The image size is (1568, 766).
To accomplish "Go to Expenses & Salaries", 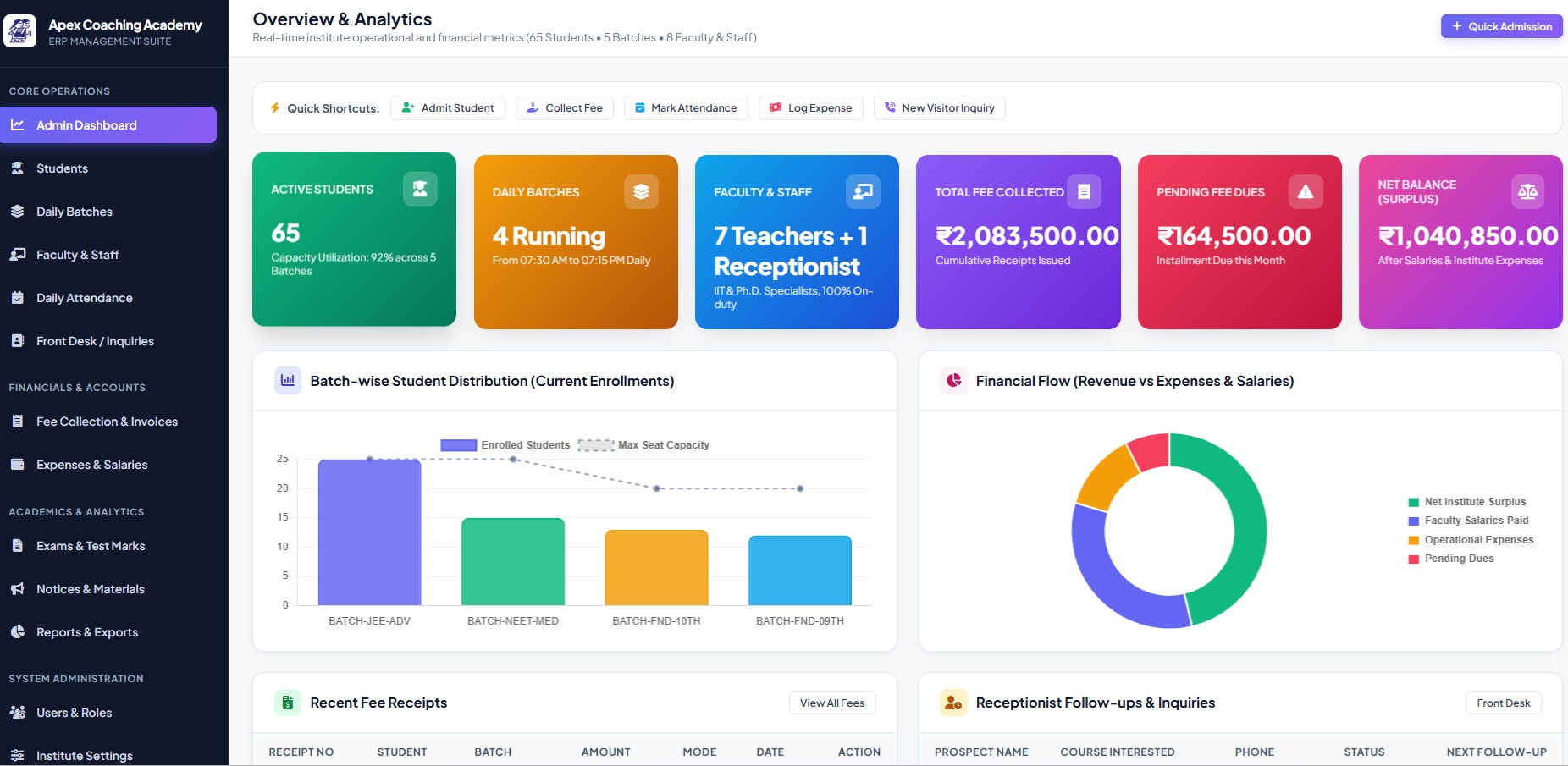I will click(x=108, y=465).
